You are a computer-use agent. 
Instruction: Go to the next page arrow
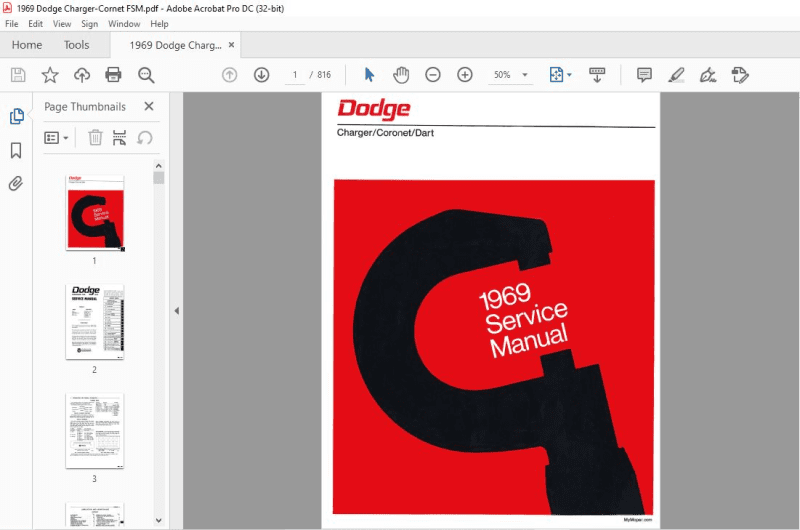coord(262,75)
